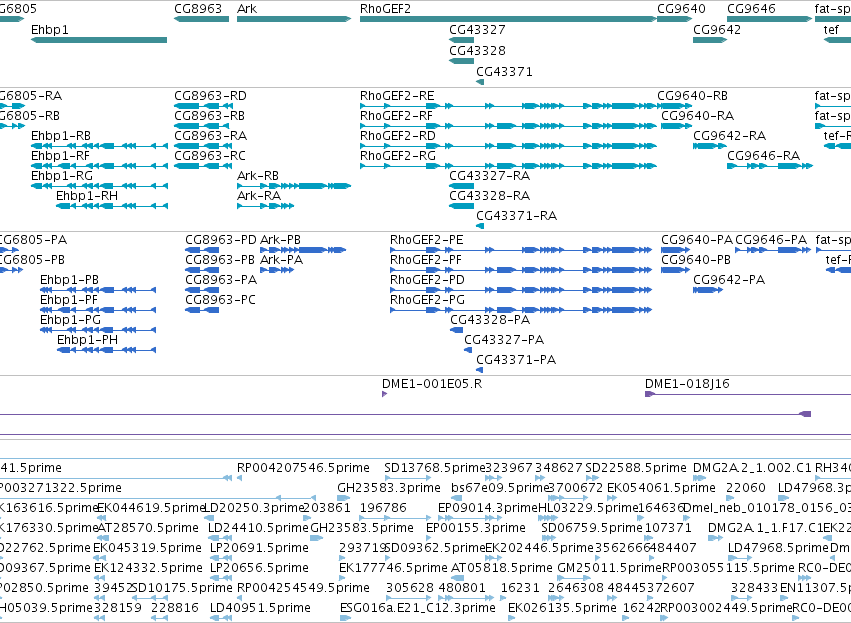This screenshot has width=851, height=623.
Task: Select the CG8963 gene feature
Action: pyautogui.click(x=201, y=19)
